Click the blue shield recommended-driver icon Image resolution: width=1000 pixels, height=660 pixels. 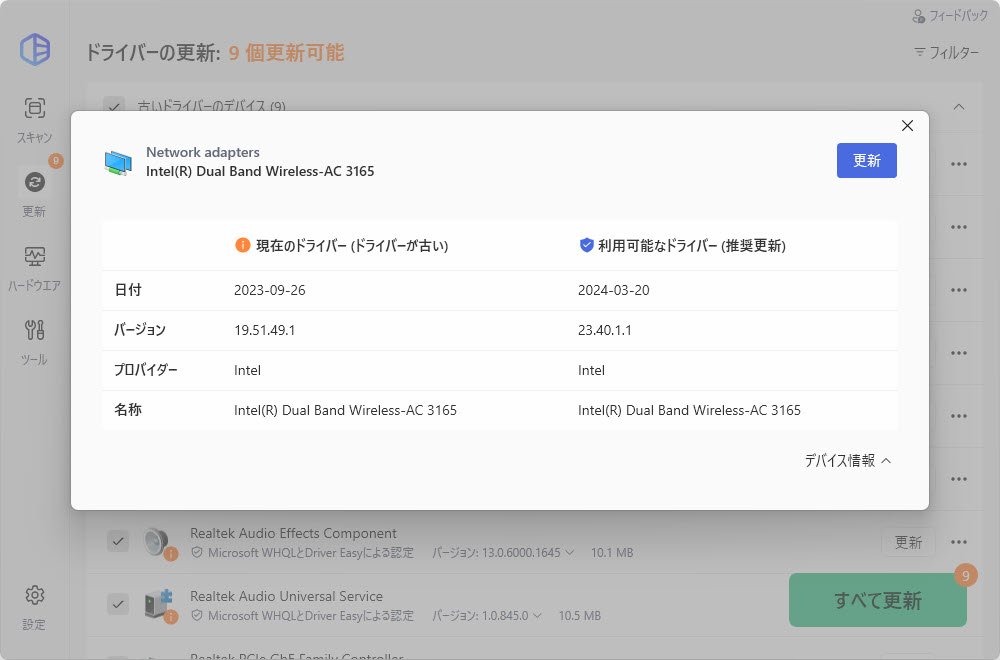coord(586,245)
